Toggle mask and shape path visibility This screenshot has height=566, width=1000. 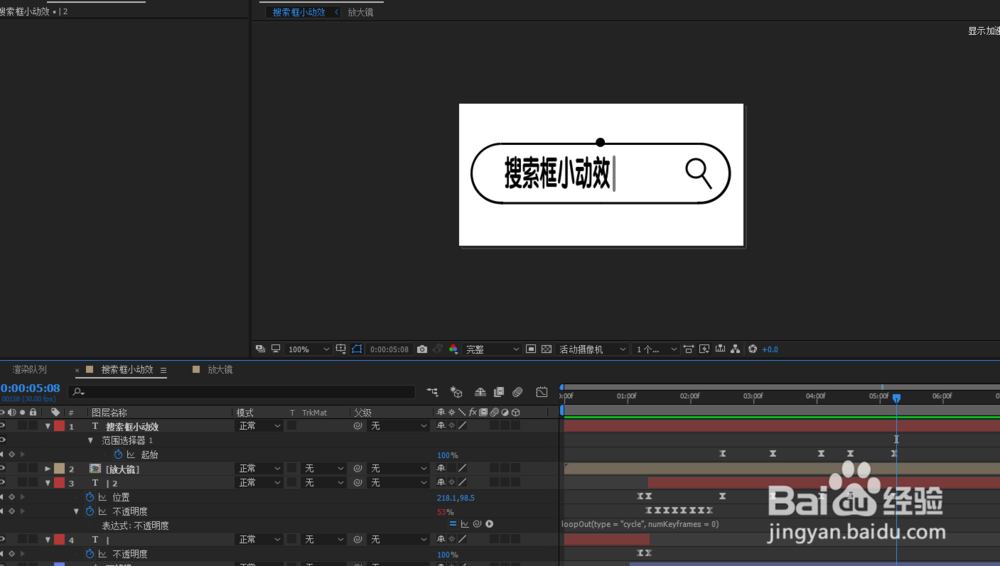tap(357, 348)
